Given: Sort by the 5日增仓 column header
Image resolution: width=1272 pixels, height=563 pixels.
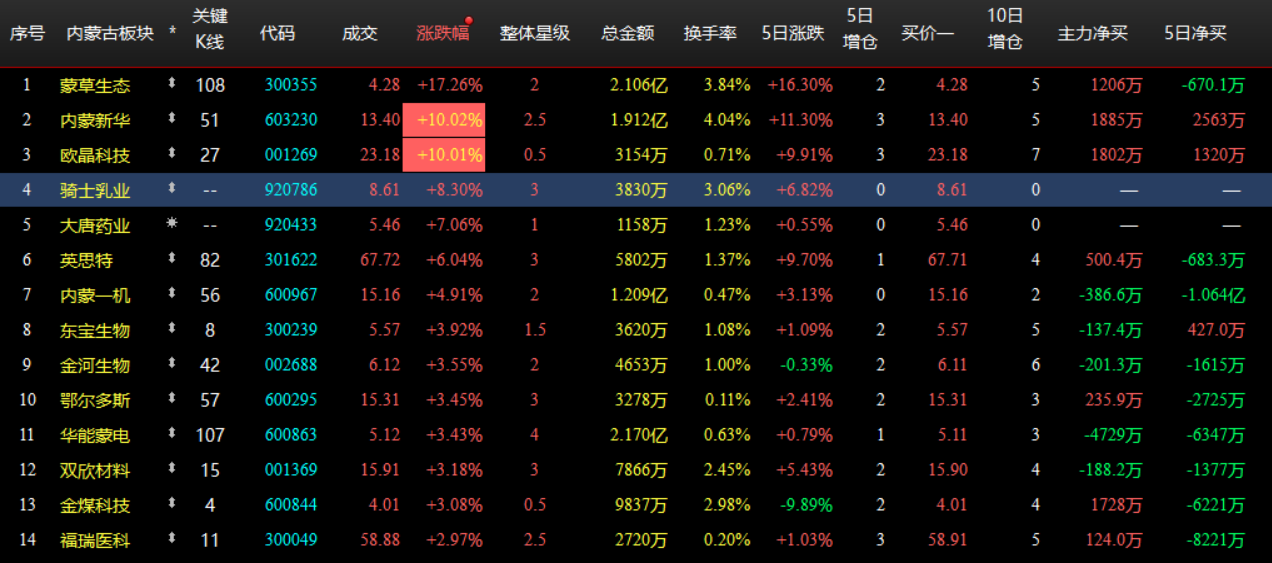Looking at the screenshot, I should [860, 29].
